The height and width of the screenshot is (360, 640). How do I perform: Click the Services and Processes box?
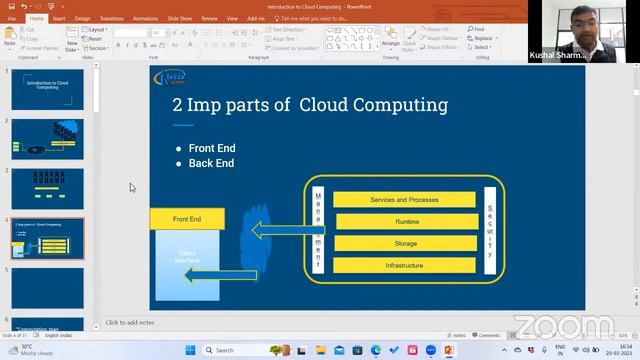[404, 200]
